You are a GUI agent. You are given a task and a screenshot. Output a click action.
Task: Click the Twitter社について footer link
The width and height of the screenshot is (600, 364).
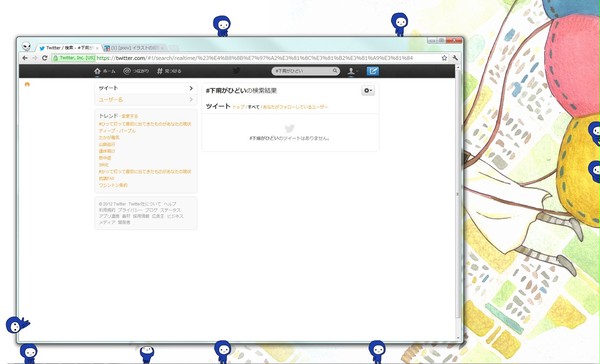[x=145, y=204]
